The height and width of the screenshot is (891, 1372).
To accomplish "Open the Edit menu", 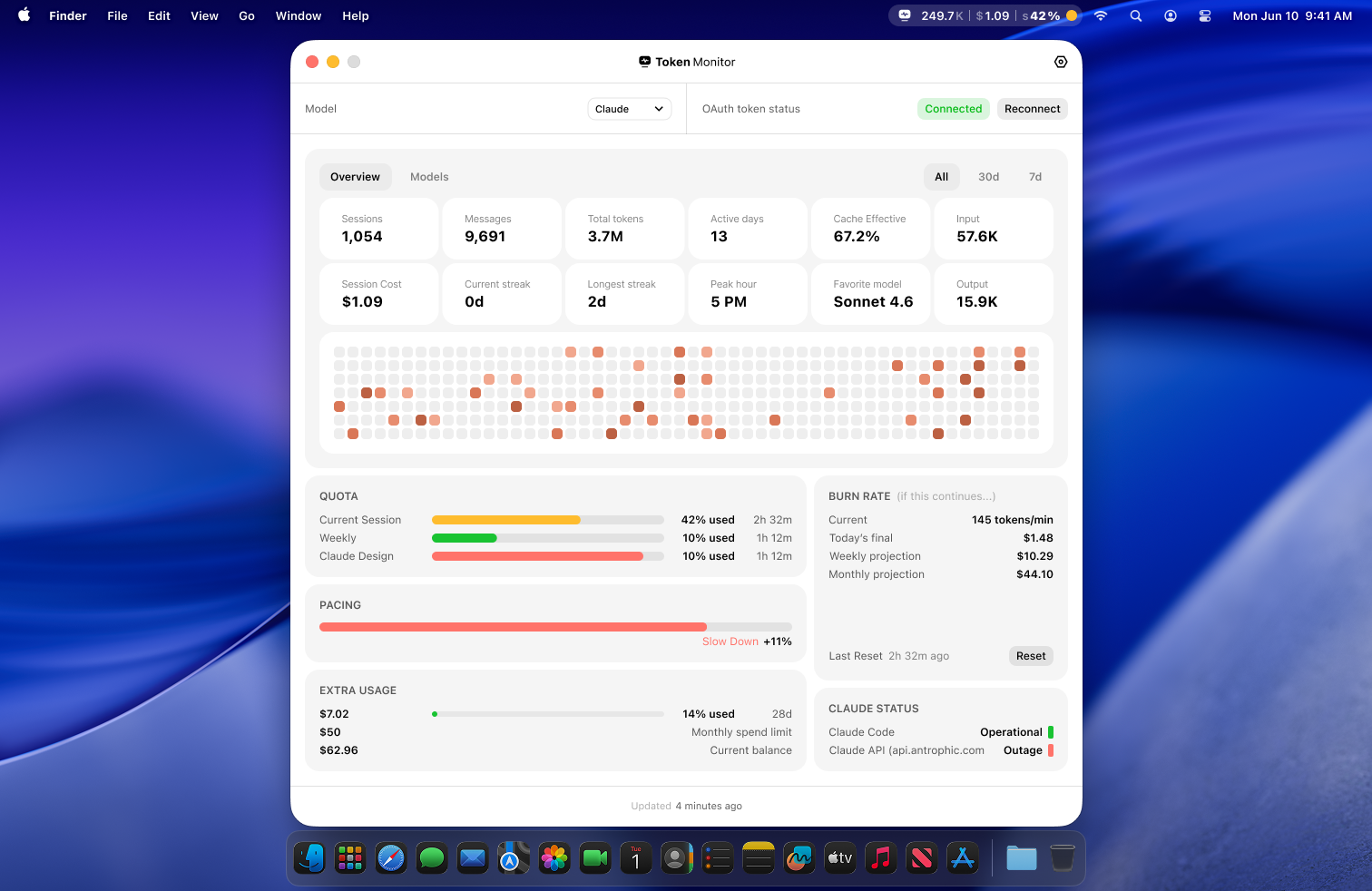I will (159, 15).
